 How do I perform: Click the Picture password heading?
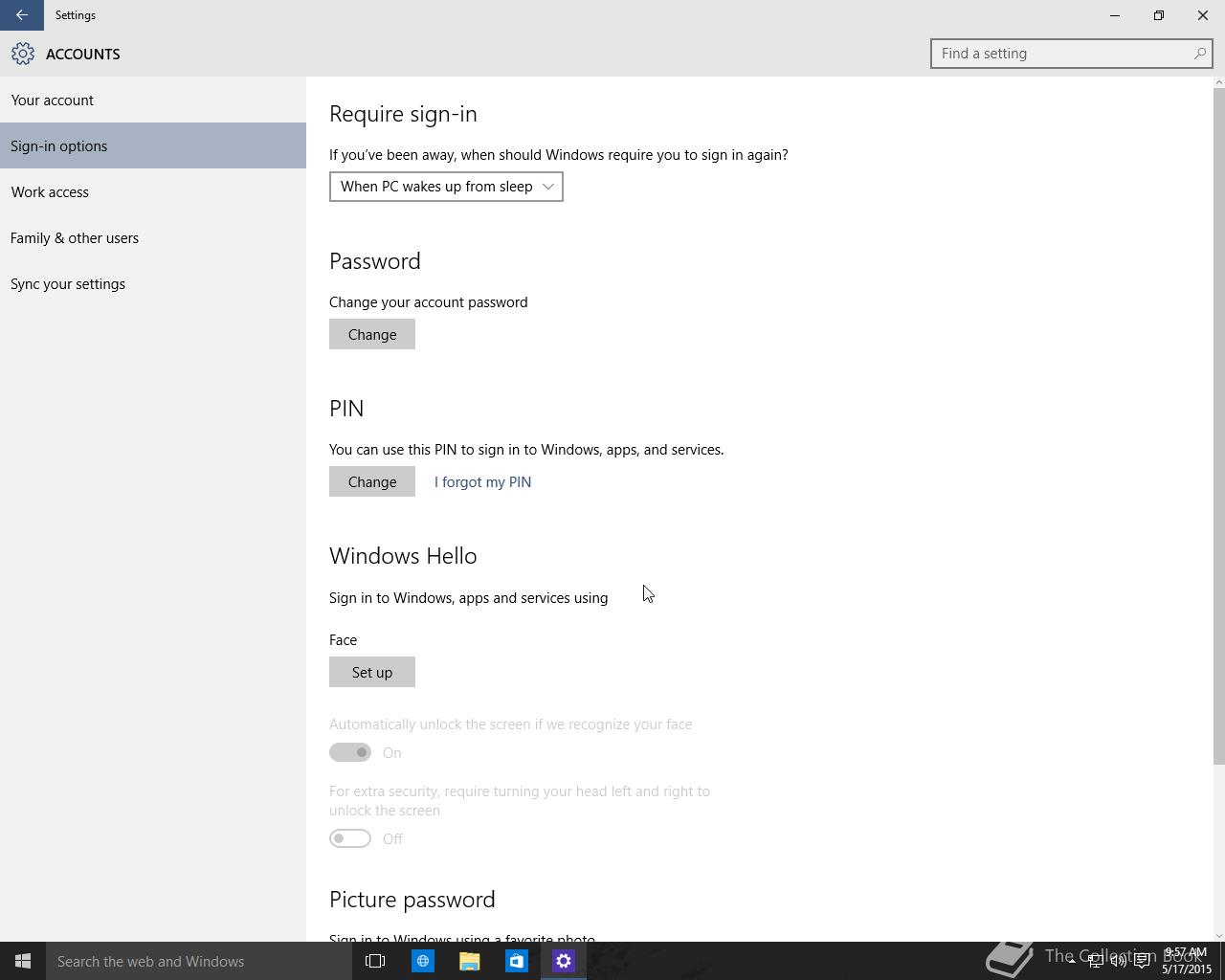click(412, 900)
